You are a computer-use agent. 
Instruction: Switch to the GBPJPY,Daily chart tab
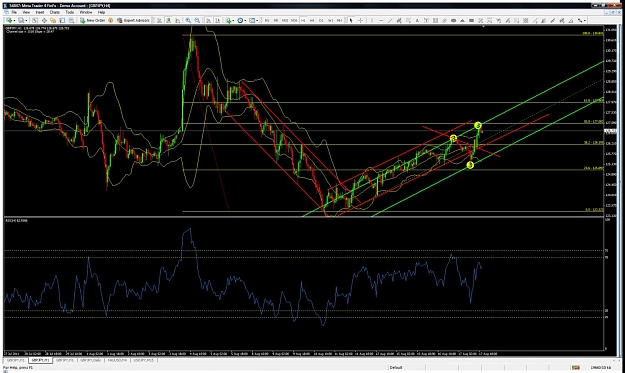(x=90, y=360)
